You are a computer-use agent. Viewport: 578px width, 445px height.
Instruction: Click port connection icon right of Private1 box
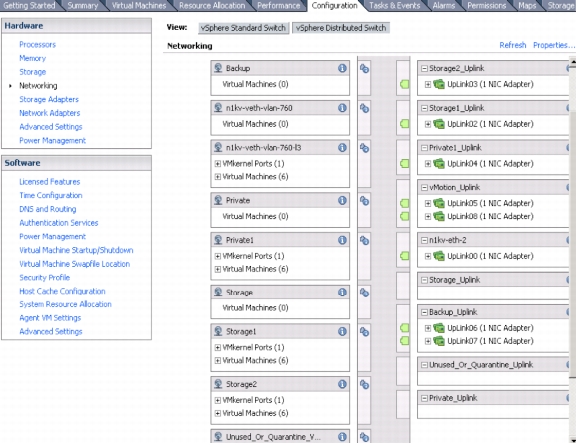(x=364, y=241)
